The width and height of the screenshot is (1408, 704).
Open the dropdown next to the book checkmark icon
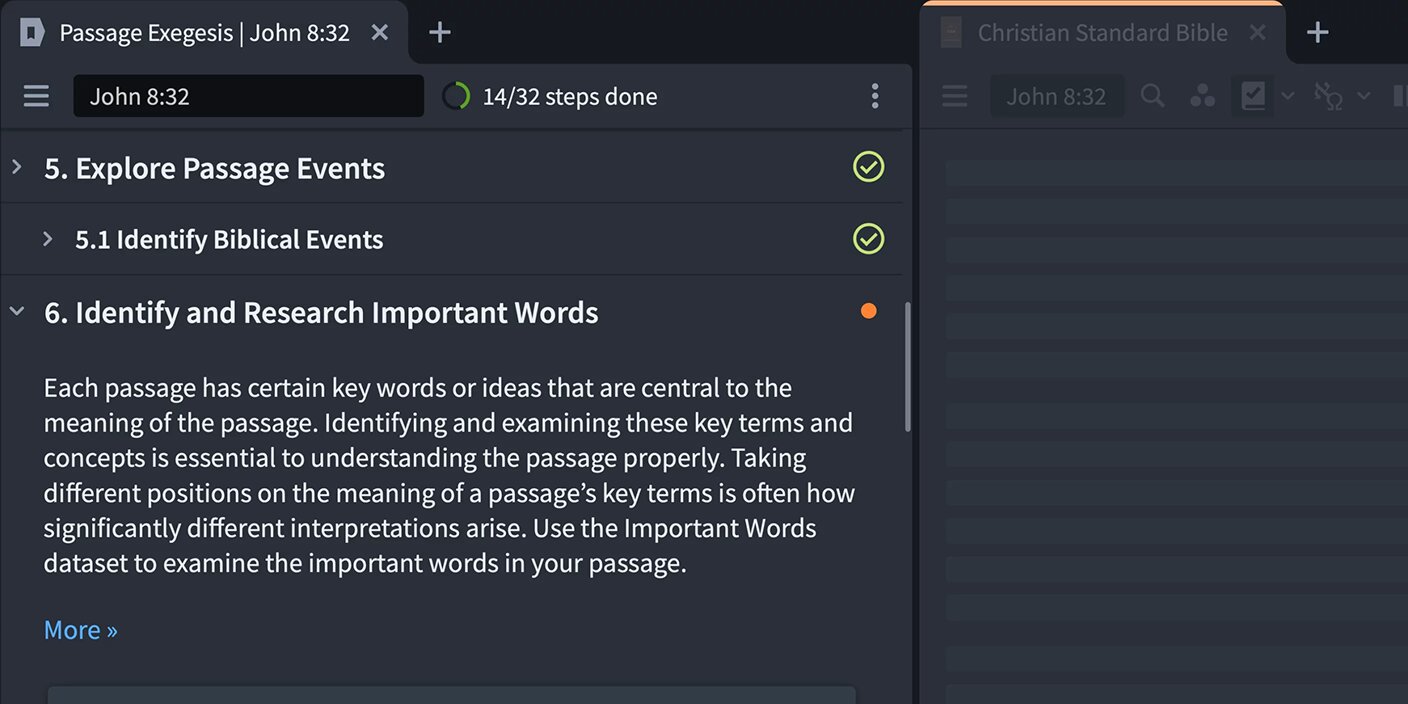pos(1288,96)
